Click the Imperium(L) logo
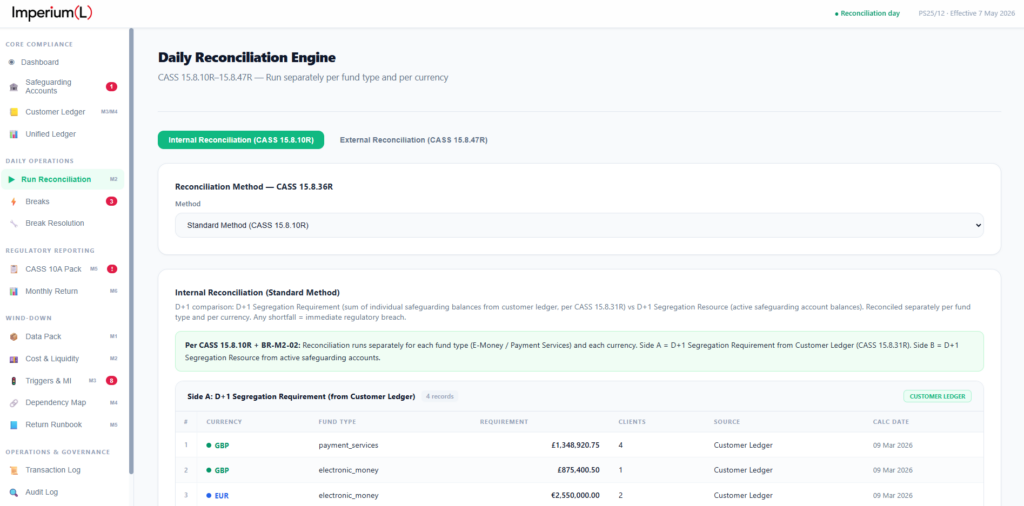Image resolution: width=1024 pixels, height=506 pixels. [52, 13]
